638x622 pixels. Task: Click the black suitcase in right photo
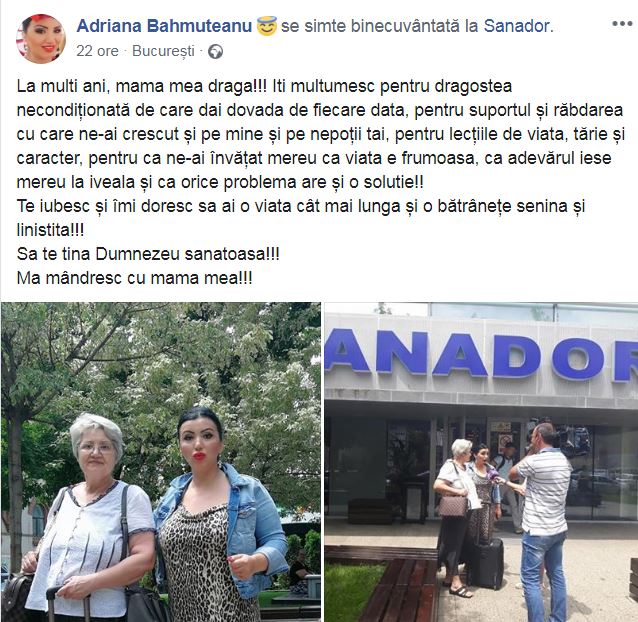point(487,563)
